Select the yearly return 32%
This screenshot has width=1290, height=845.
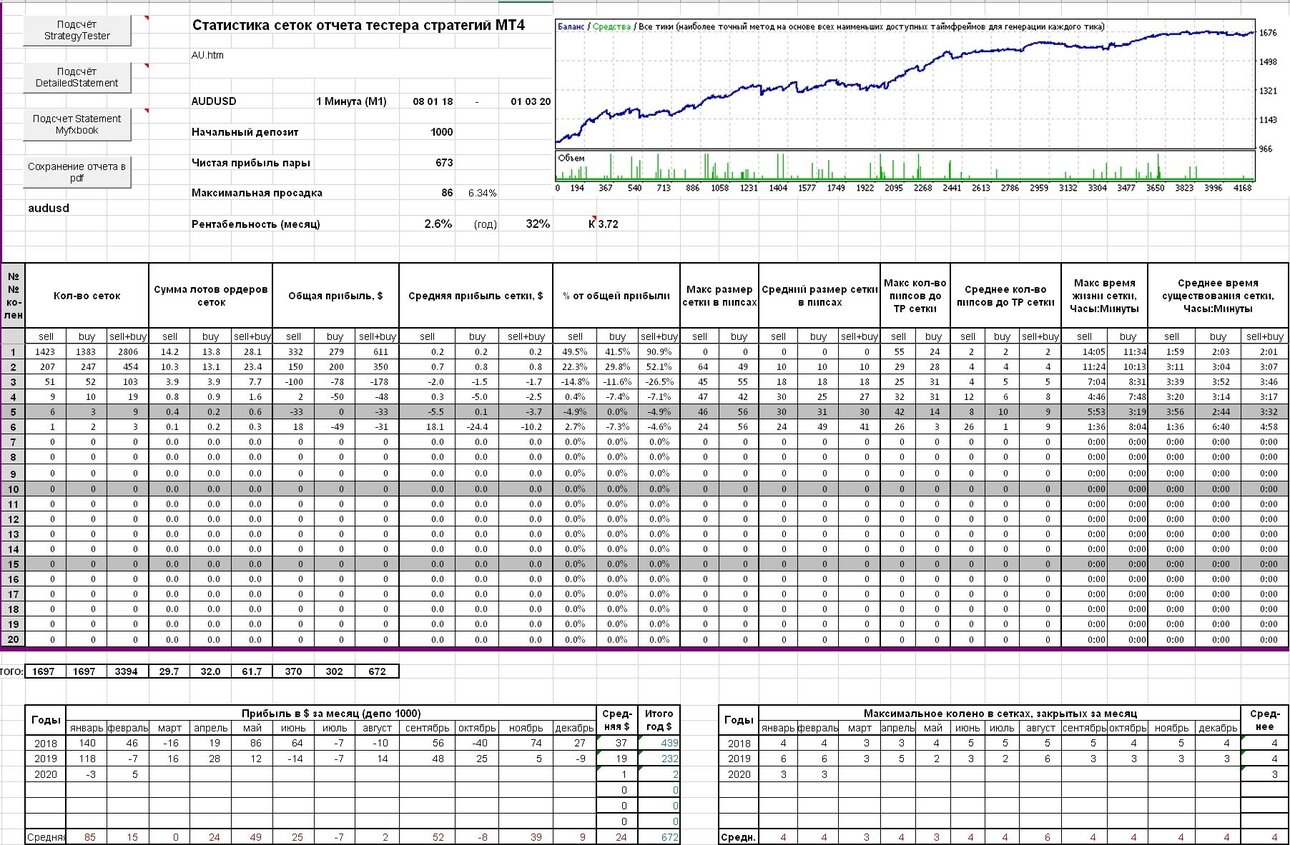click(538, 224)
